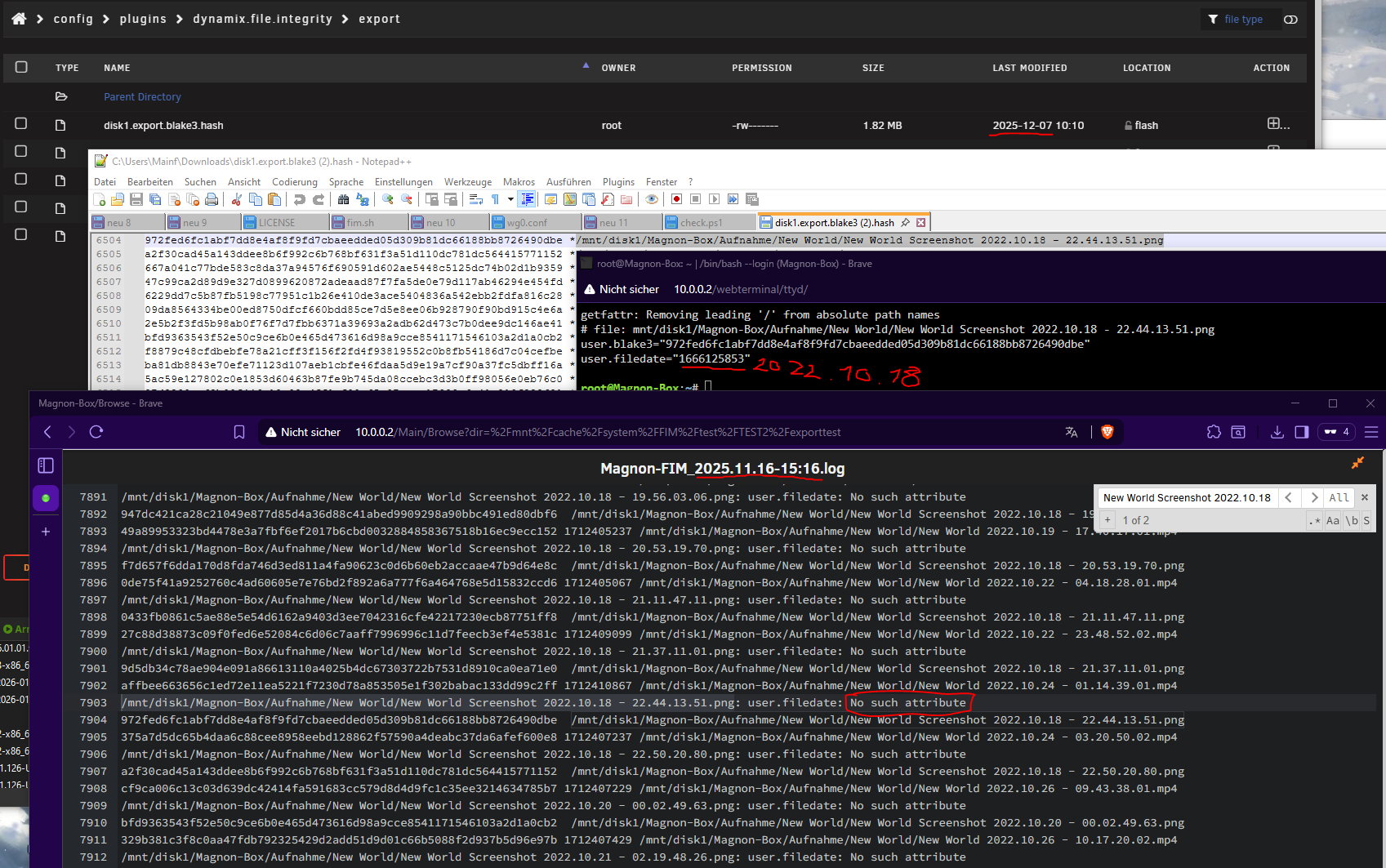
Task: Click the monitoring eye icon in Notepad++
Action: (x=651, y=199)
